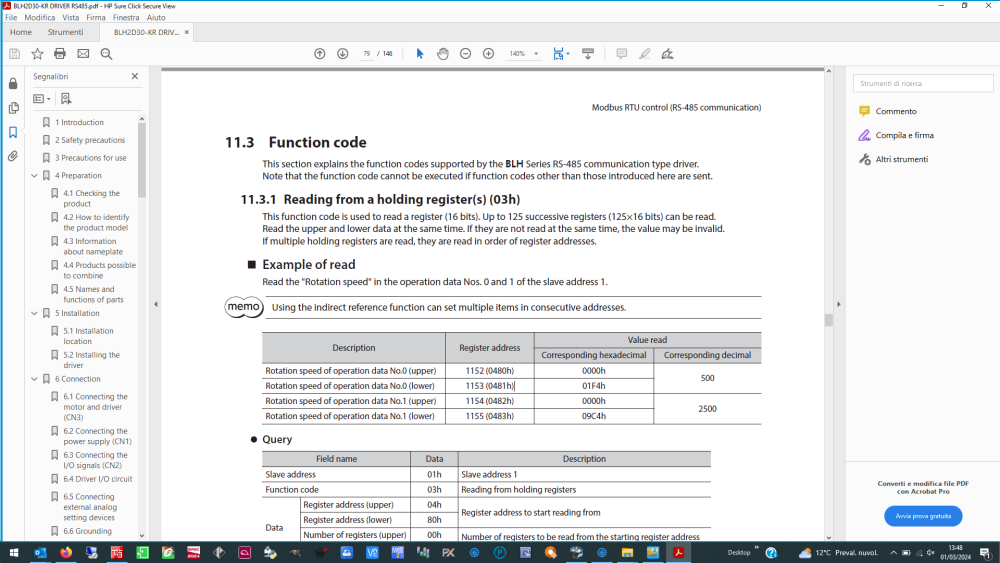This screenshot has height=563, width=1000.
Task: Go to the previous page using up arrow
Action: pyautogui.click(x=319, y=54)
